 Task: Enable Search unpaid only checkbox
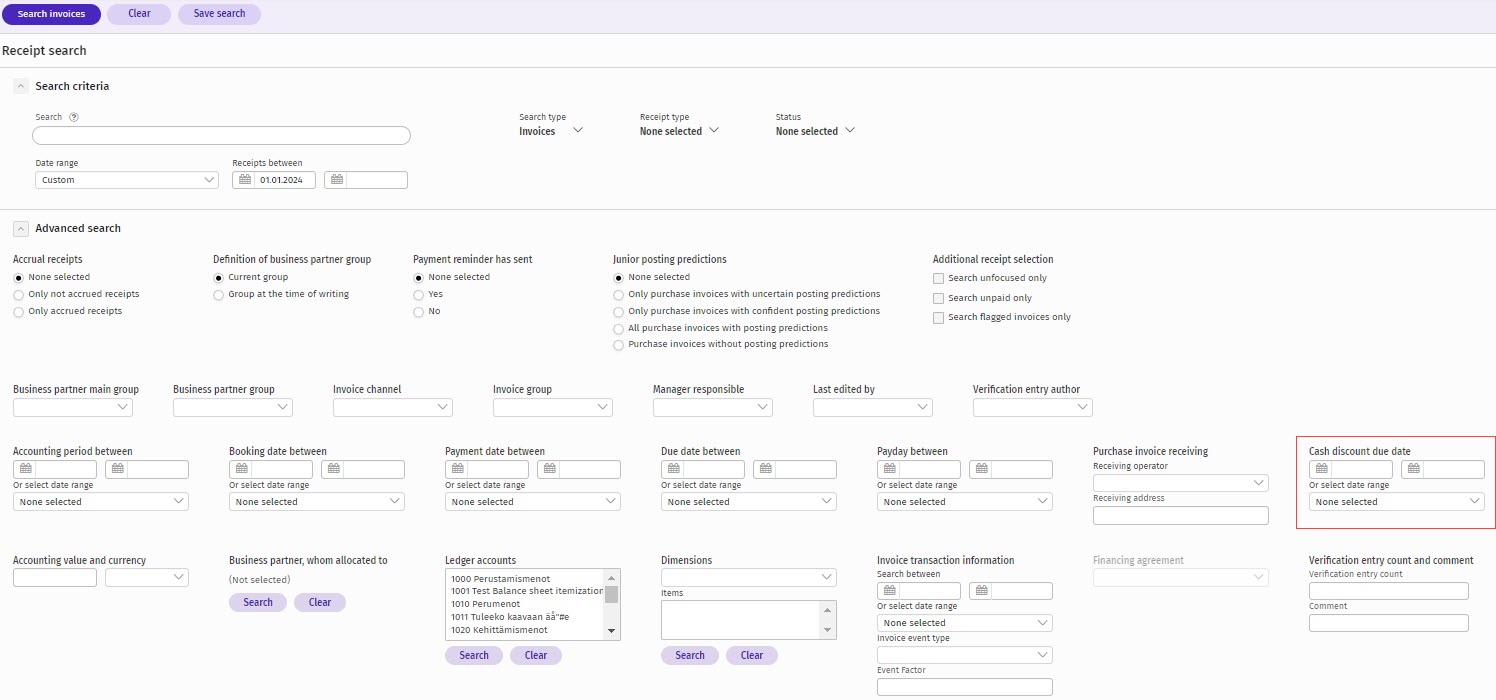[938, 298]
